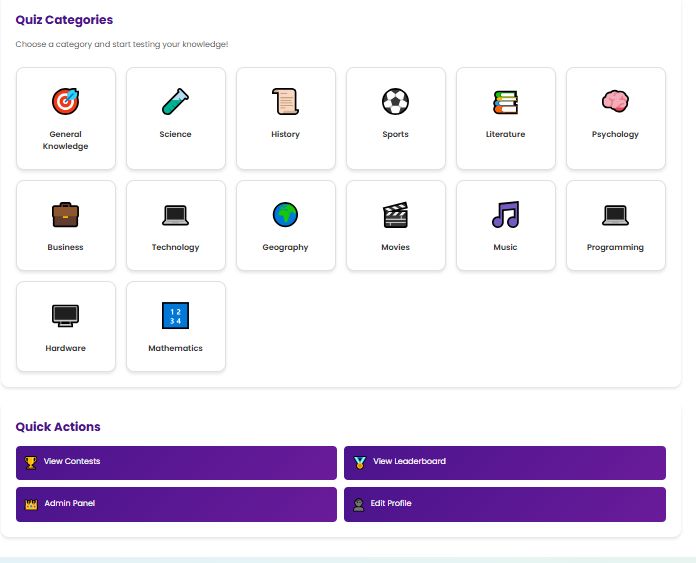696x563 pixels.
Task: Click the Science category label
Action: [x=175, y=134]
